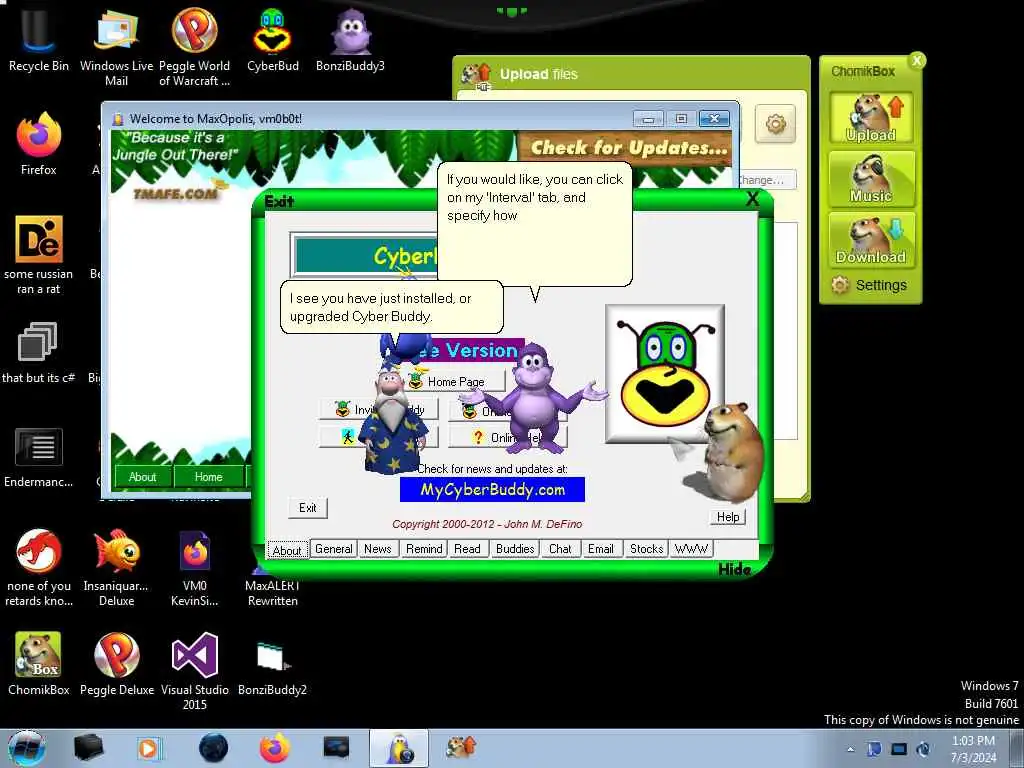The width and height of the screenshot is (1024, 768).
Task: Click Home button in MaxOpolis window
Action: click(208, 477)
